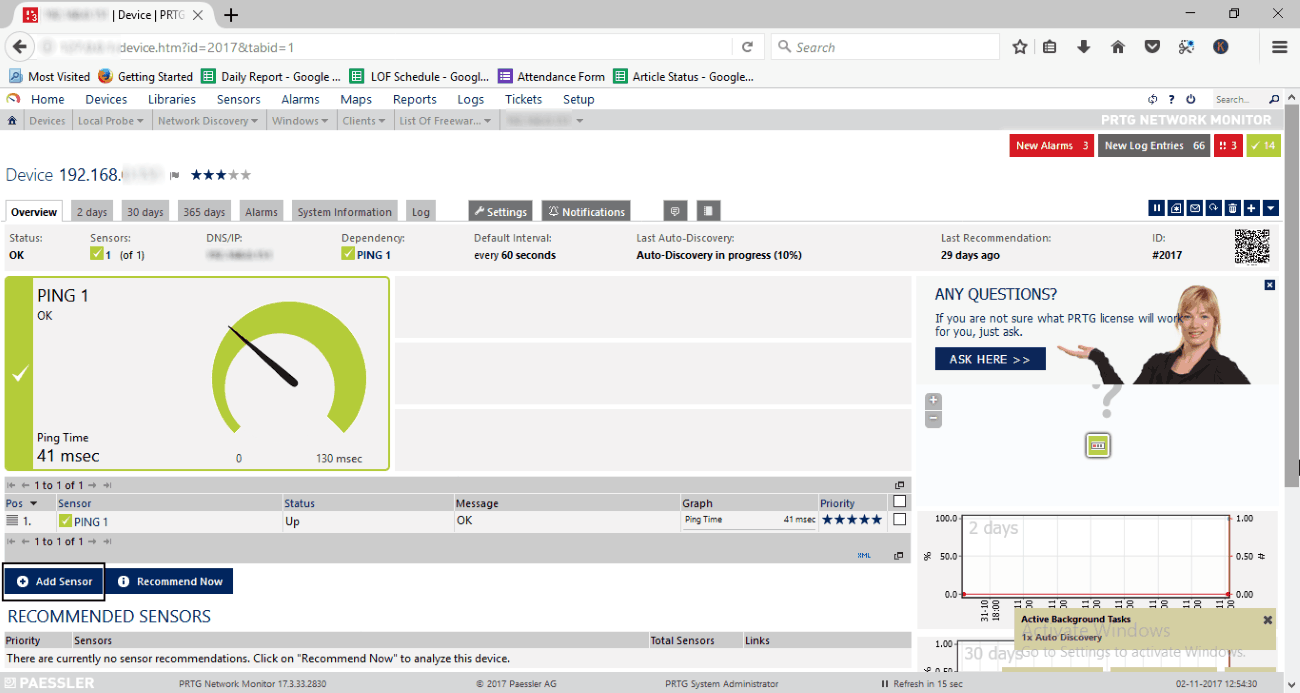Bookmark this page with the star icon
This screenshot has height=693, width=1300.
(x=1020, y=47)
